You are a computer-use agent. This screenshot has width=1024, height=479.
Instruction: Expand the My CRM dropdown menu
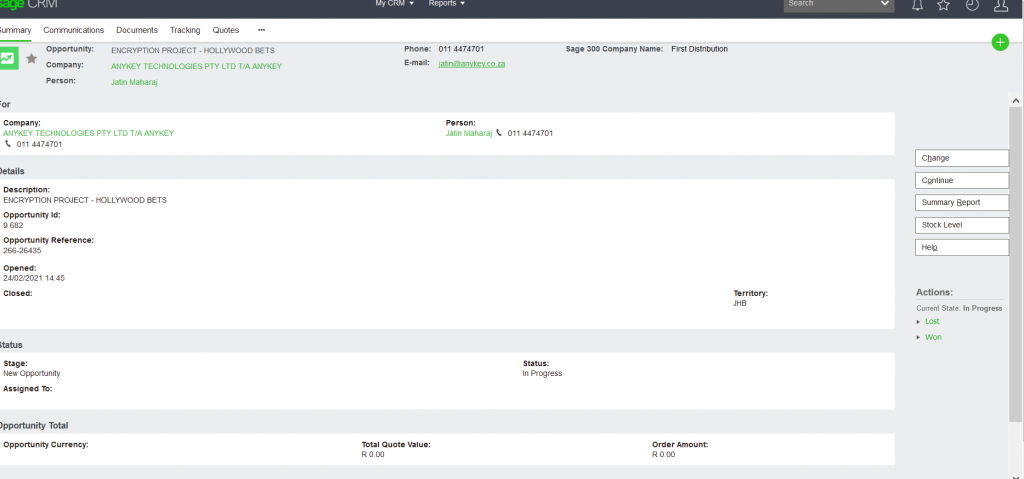[x=394, y=4]
